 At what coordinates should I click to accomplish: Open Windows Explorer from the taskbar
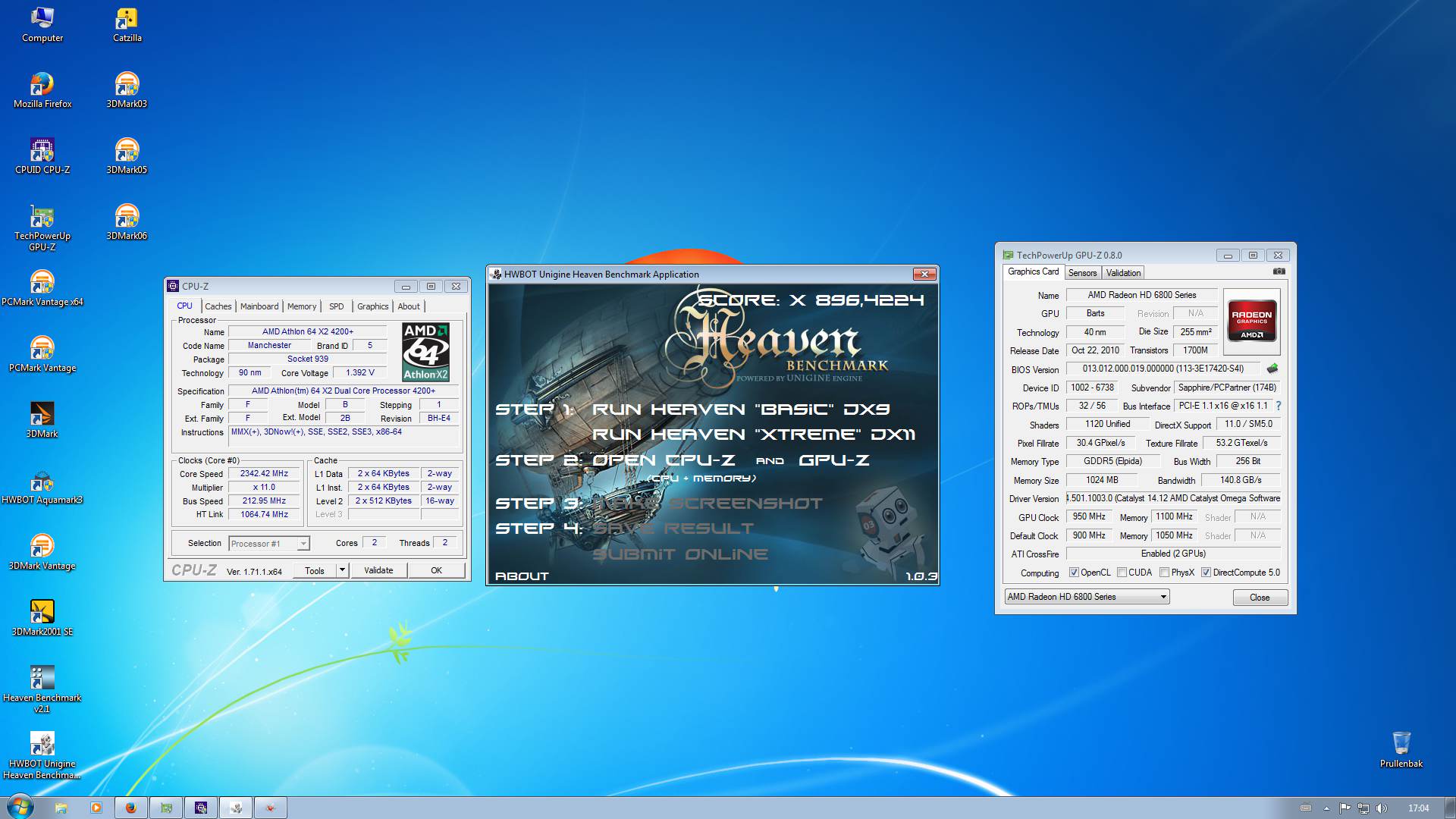click(61, 808)
